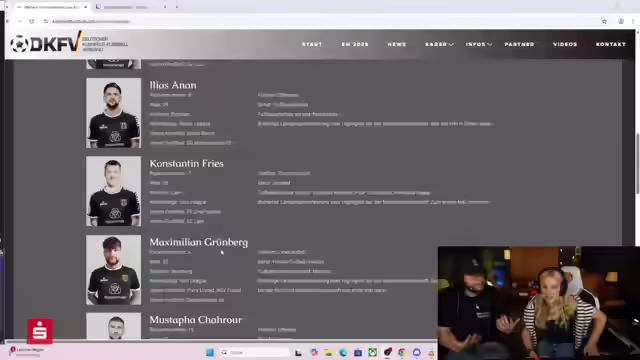
Task: Expand the INFOS dropdown menu
Action: 478,44
